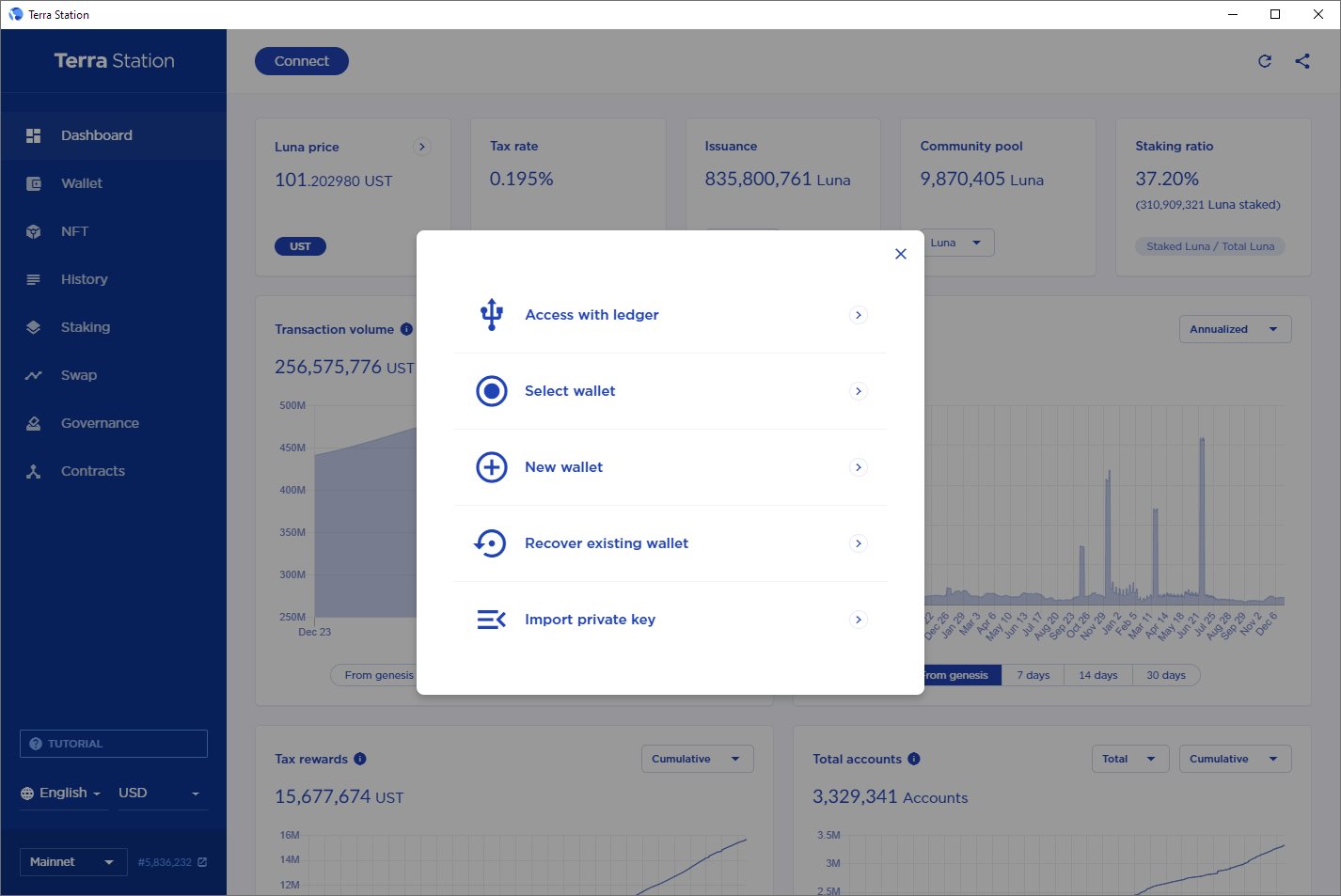
Task: Switch chart range to 14 days
Action: [1097, 675]
